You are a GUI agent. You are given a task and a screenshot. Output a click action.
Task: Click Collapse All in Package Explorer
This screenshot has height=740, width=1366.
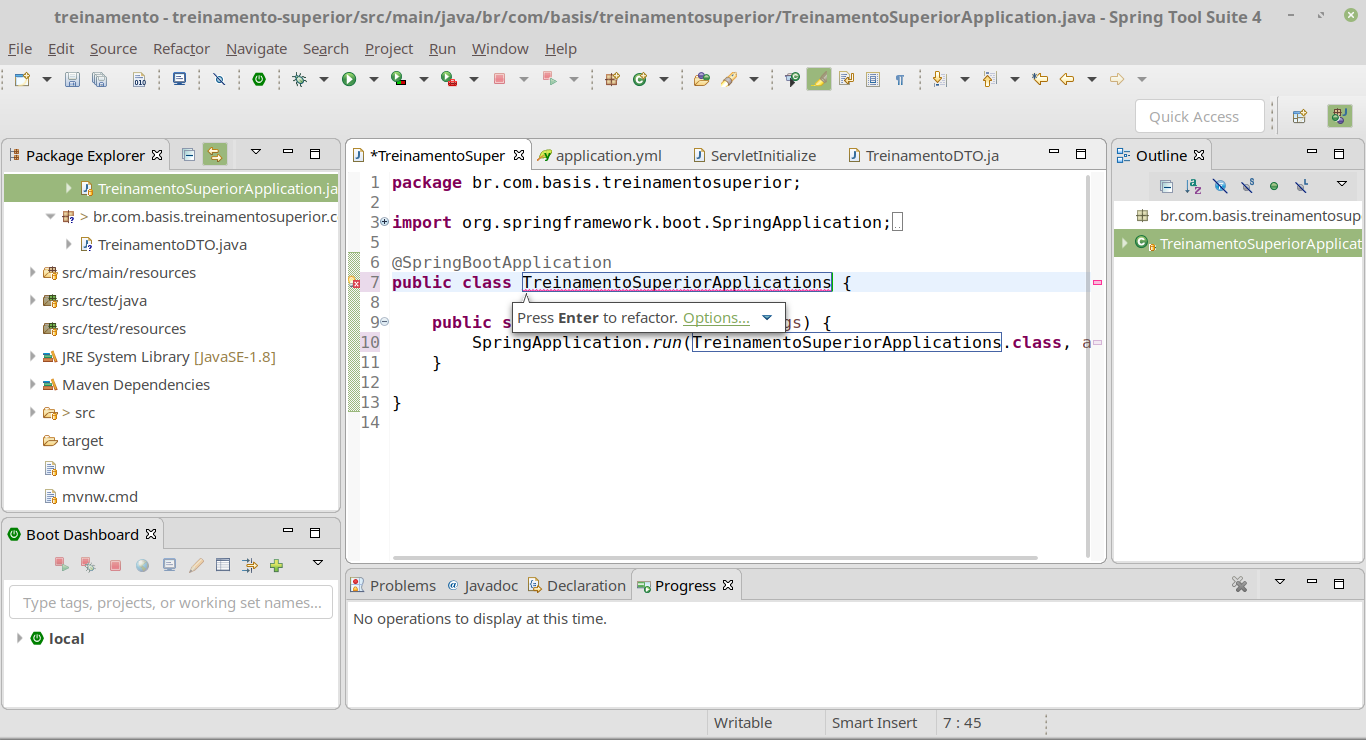pyautogui.click(x=188, y=154)
